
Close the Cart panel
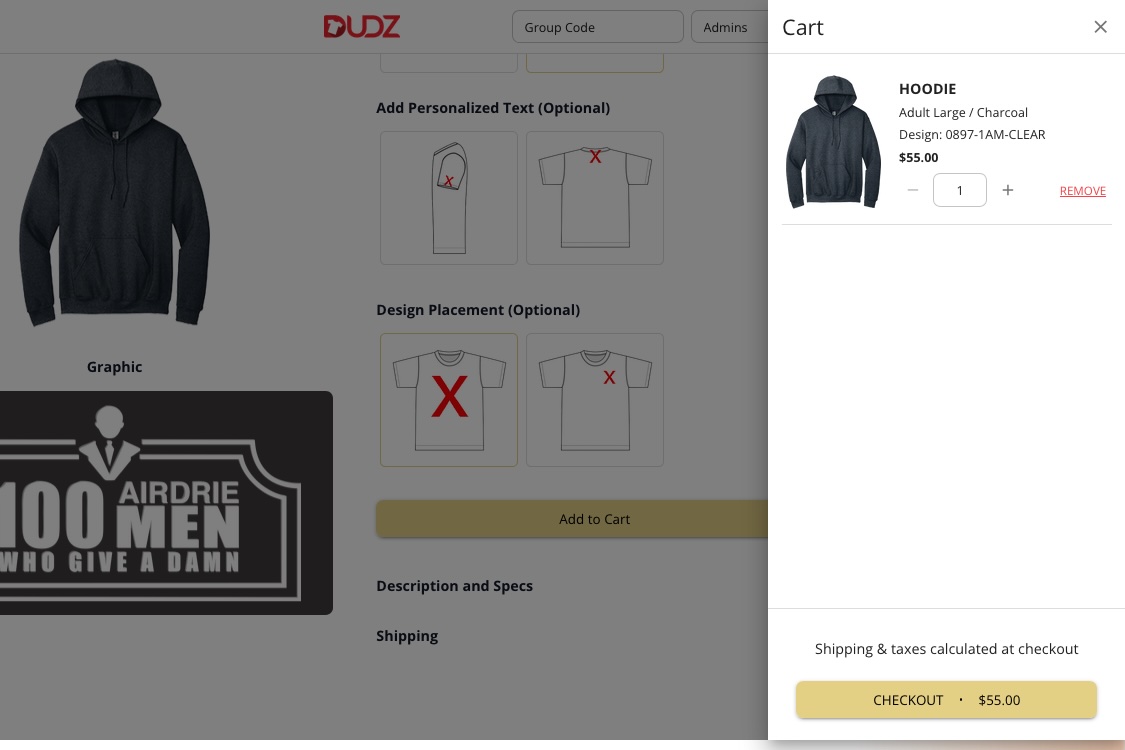click(x=1100, y=27)
